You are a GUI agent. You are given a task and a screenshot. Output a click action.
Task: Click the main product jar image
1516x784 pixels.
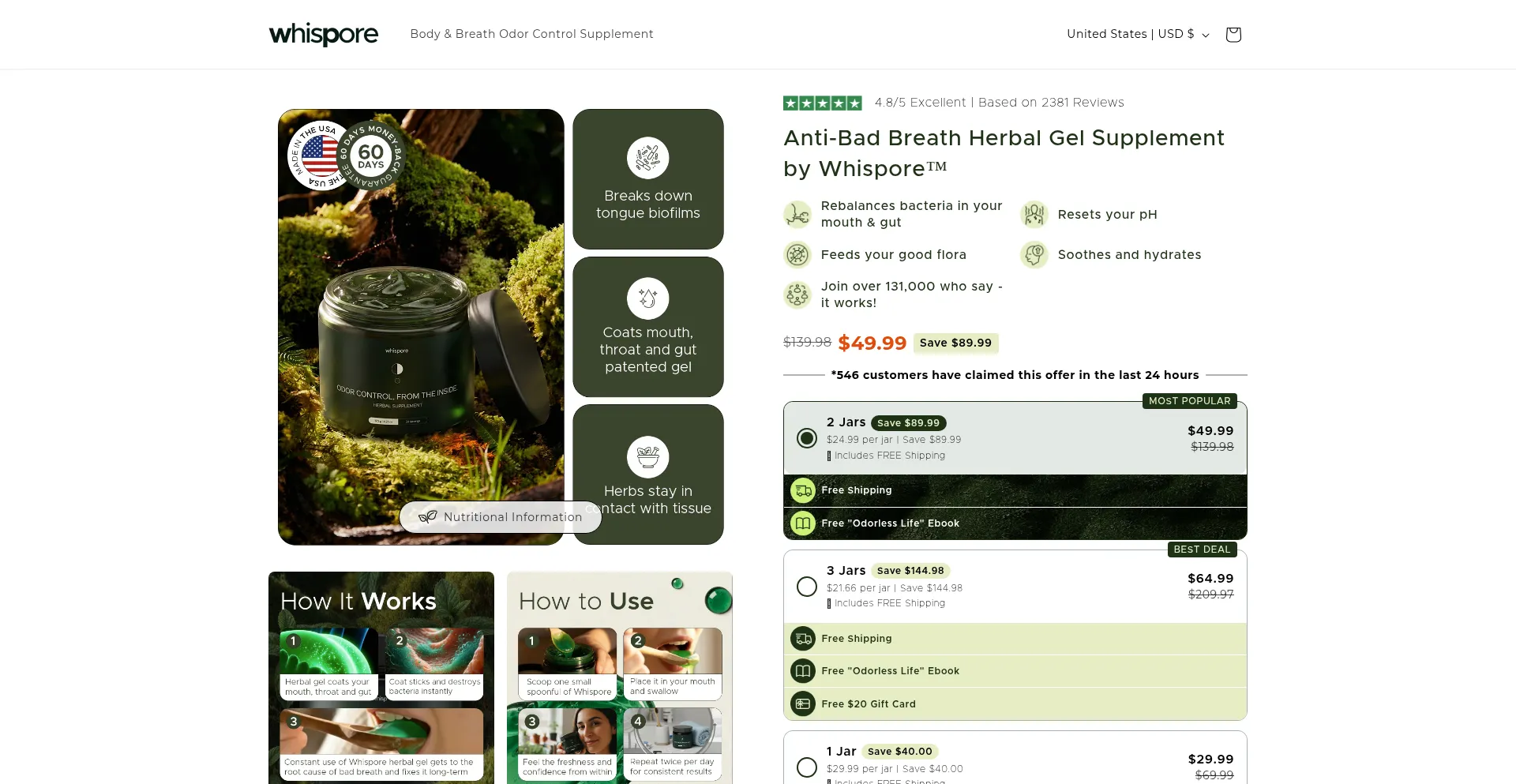[421, 327]
